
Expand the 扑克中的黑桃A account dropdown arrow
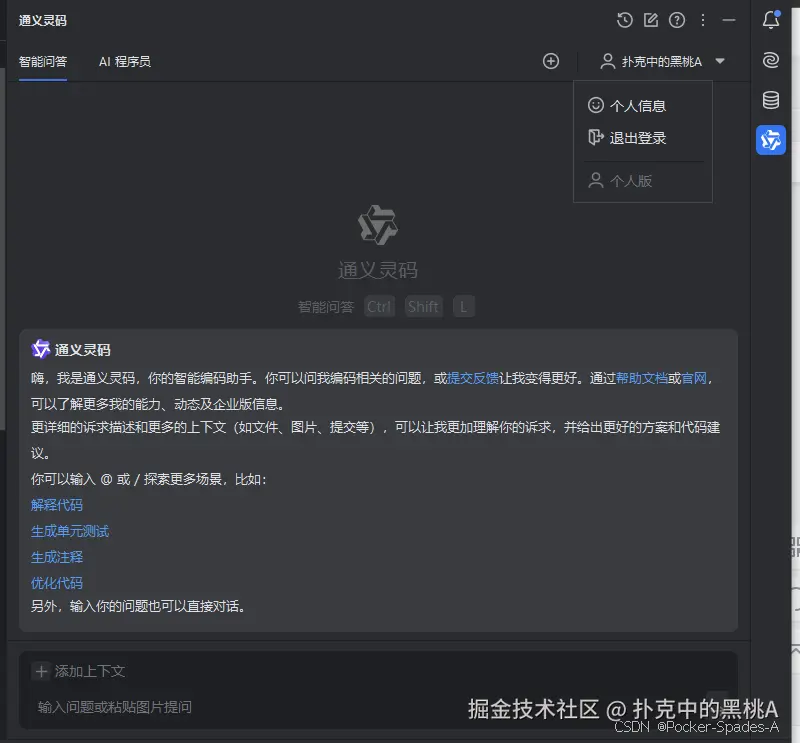click(720, 61)
